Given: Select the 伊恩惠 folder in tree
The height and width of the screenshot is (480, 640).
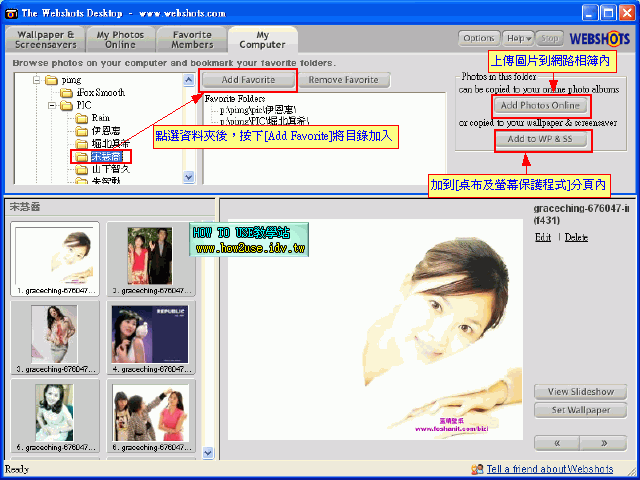Looking at the screenshot, I should pyautogui.click(x=98, y=131).
